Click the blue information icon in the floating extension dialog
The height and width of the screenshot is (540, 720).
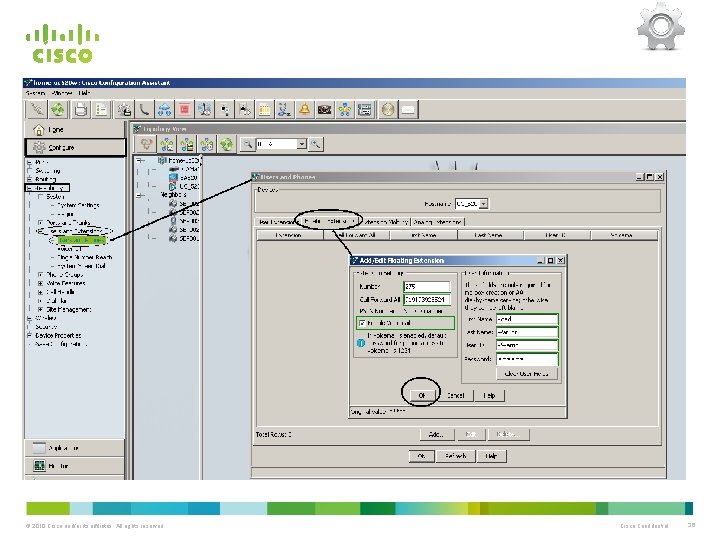pyautogui.click(x=361, y=343)
